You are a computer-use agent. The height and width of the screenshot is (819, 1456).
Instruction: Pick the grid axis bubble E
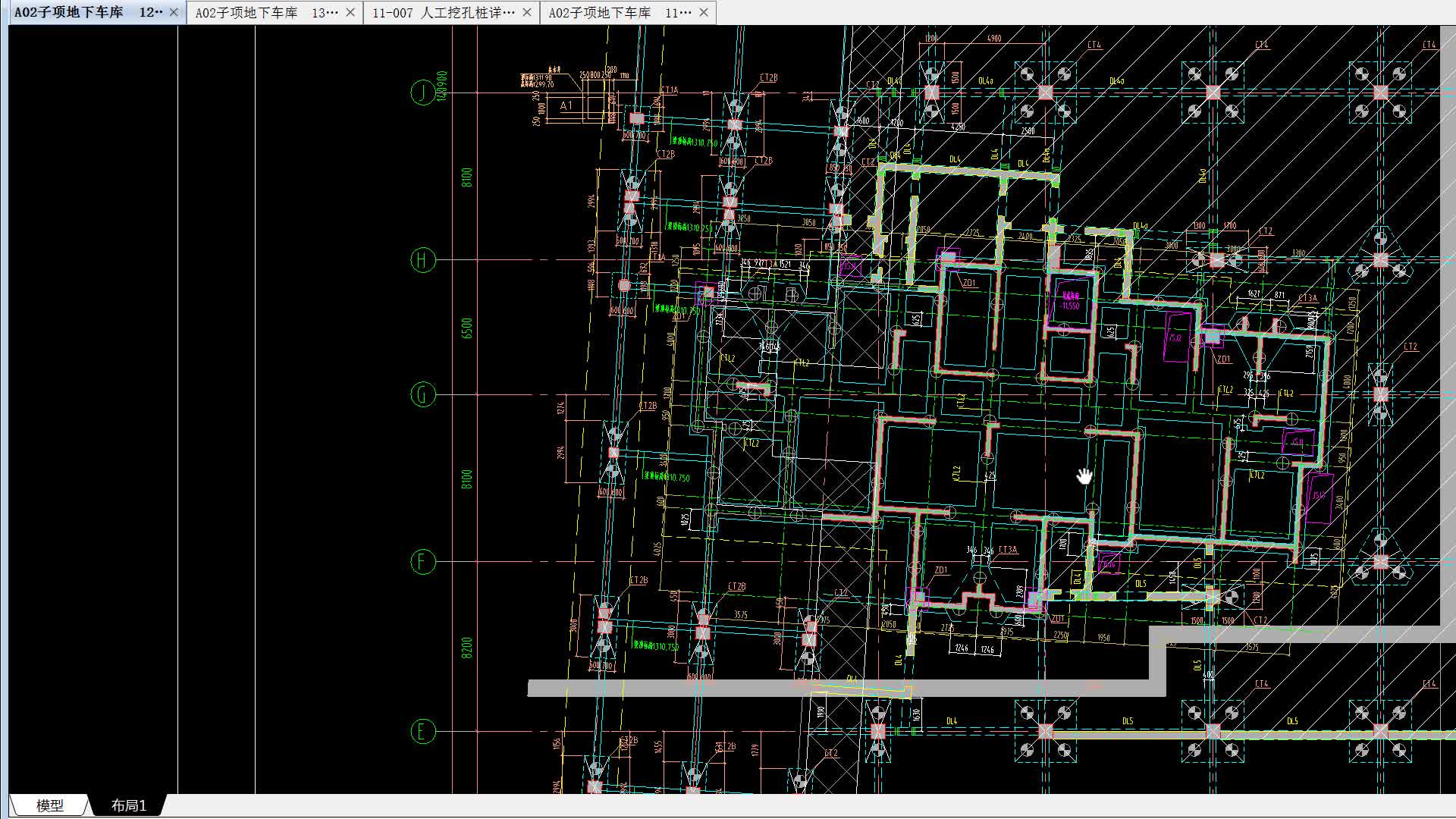click(422, 732)
